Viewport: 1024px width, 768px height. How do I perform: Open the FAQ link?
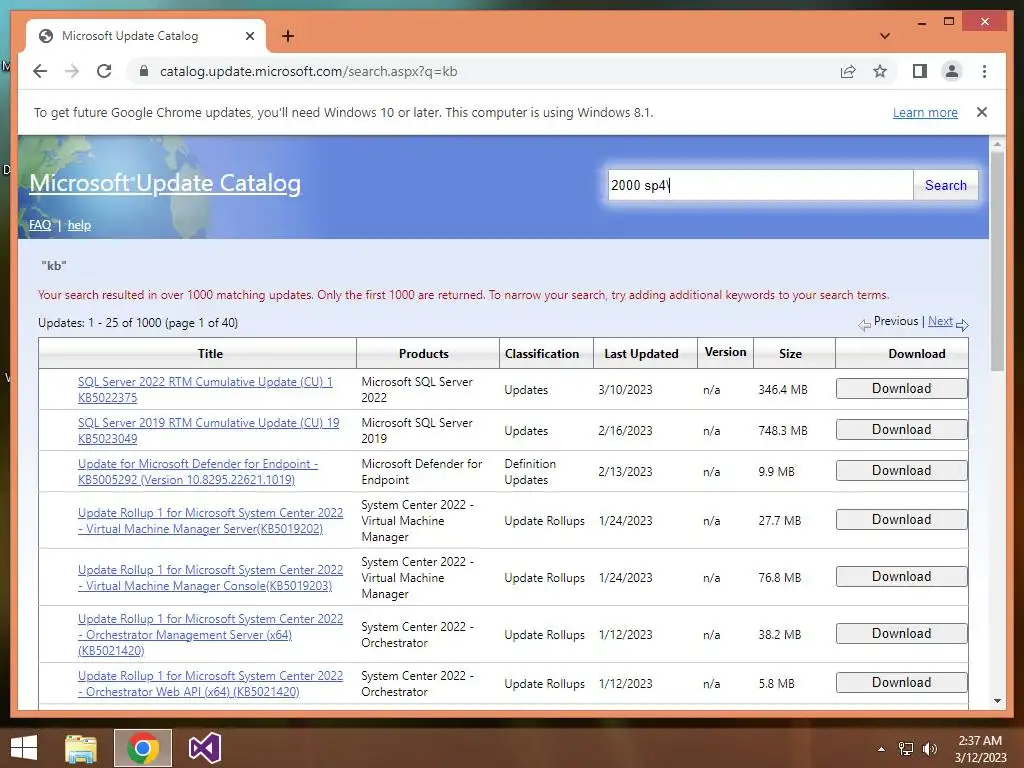(x=40, y=225)
